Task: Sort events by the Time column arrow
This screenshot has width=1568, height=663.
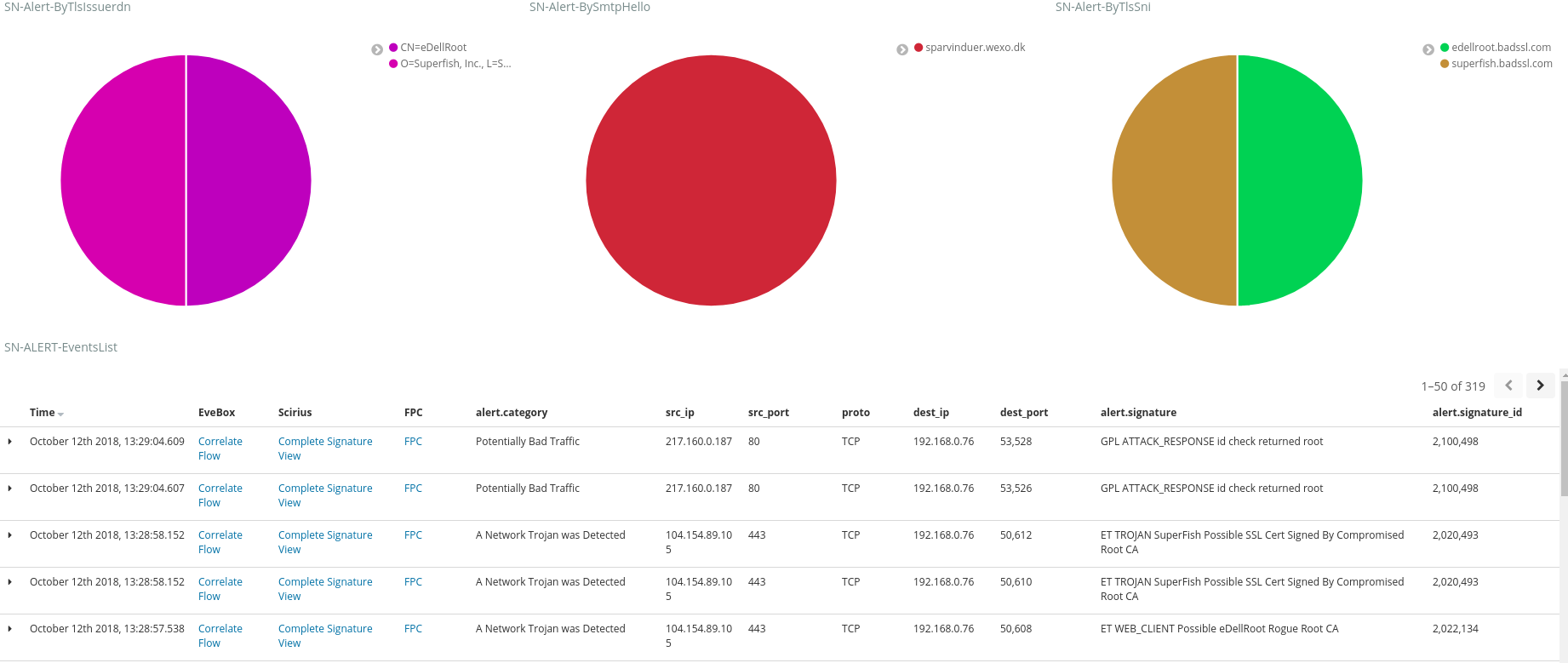Action: point(60,414)
